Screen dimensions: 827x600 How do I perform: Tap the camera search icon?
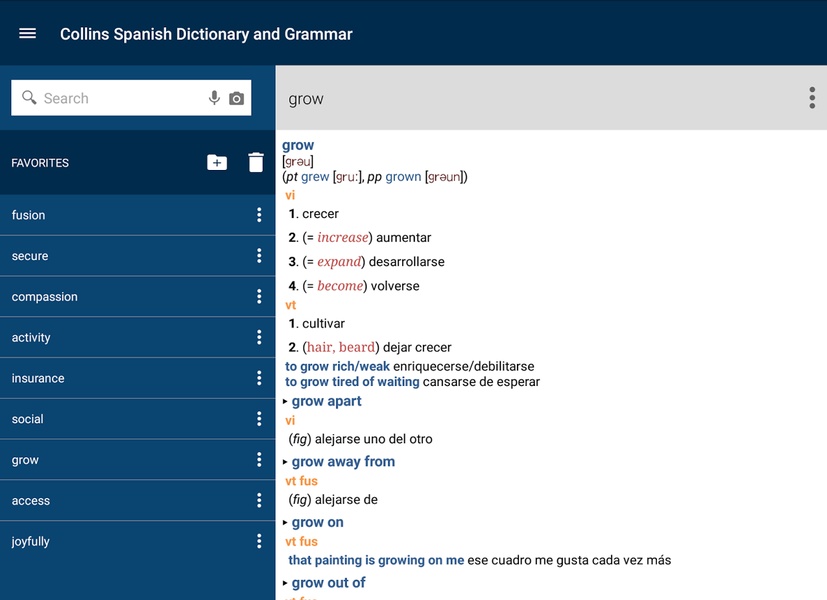pos(236,99)
